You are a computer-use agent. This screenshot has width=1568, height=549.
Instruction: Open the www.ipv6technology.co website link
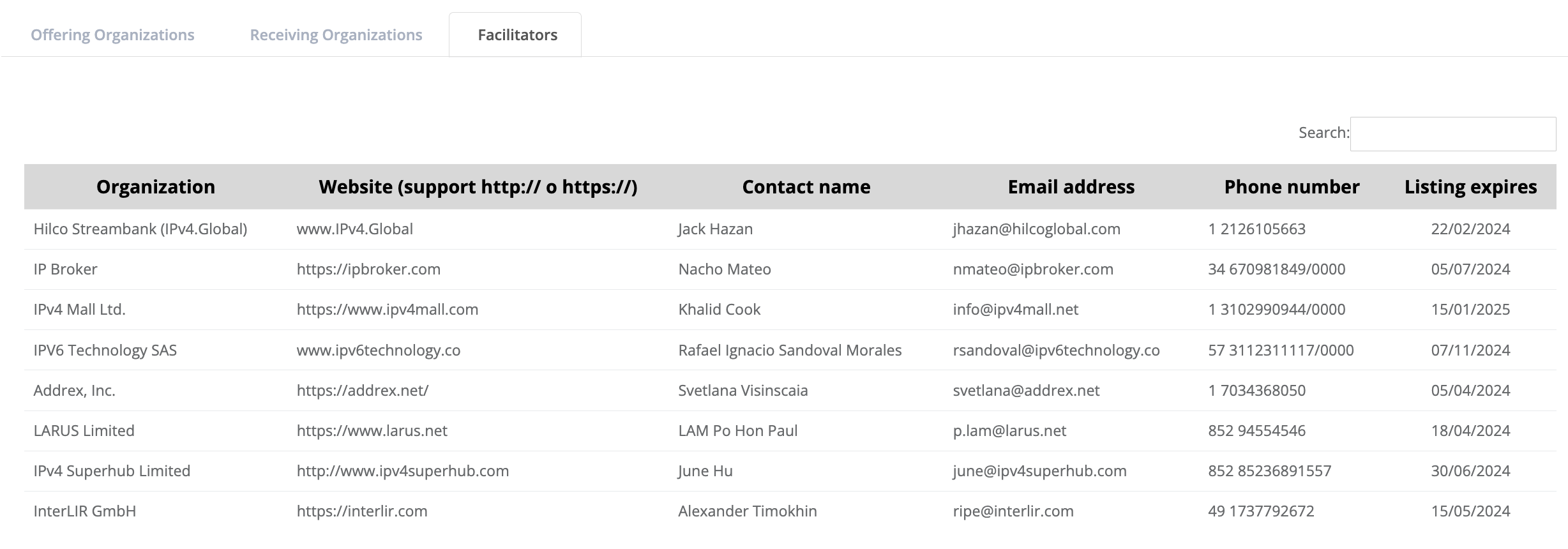point(379,350)
